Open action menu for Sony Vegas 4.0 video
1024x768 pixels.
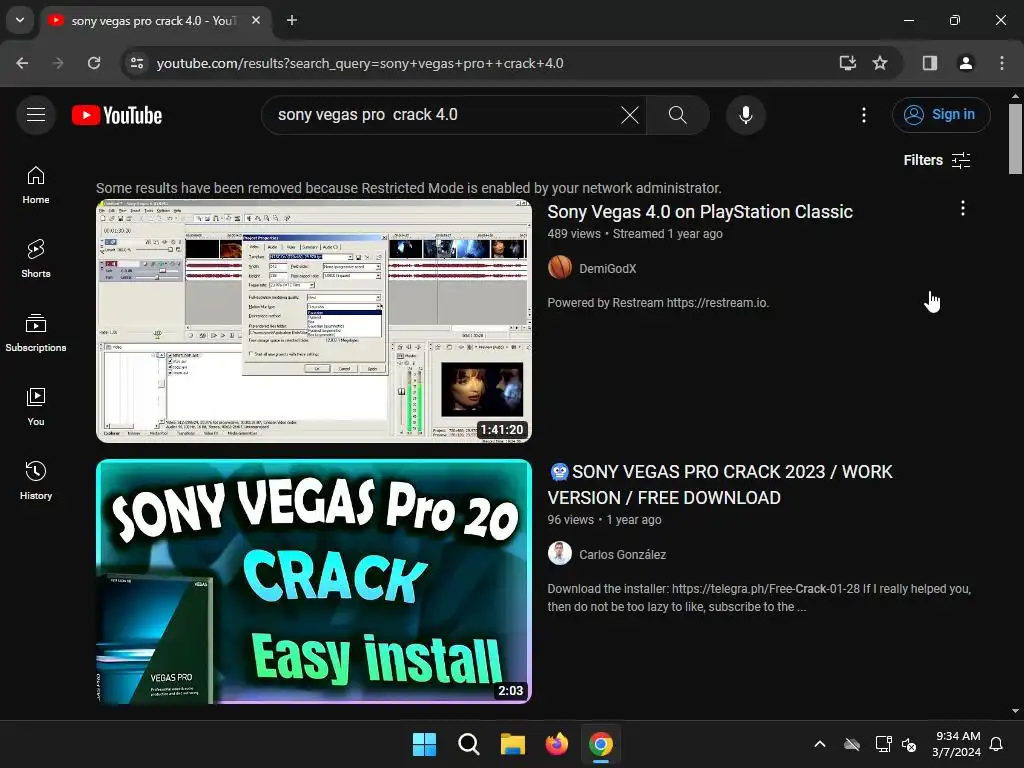point(963,208)
